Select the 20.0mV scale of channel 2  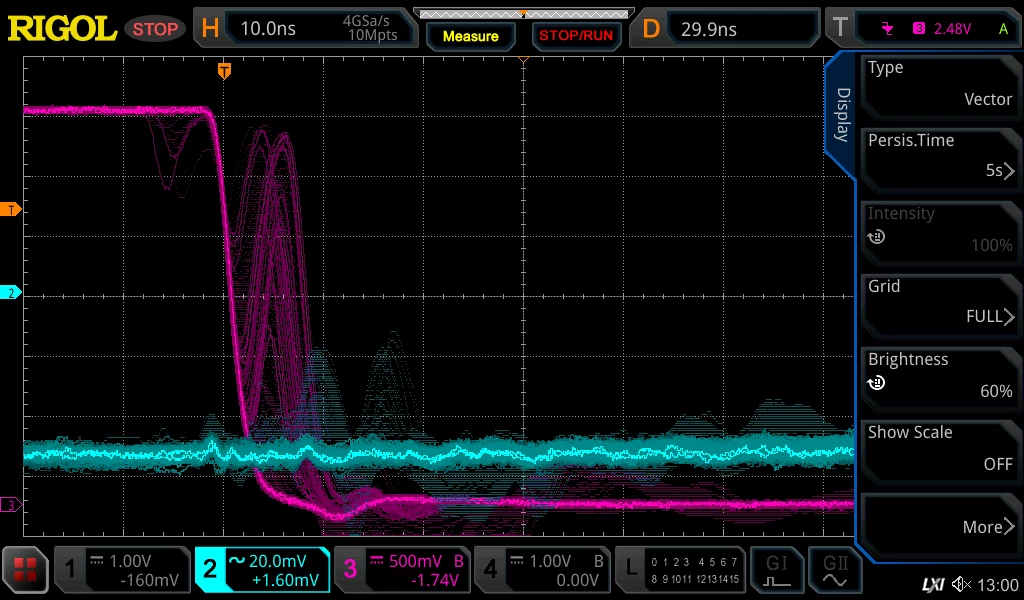pyautogui.click(x=278, y=561)
